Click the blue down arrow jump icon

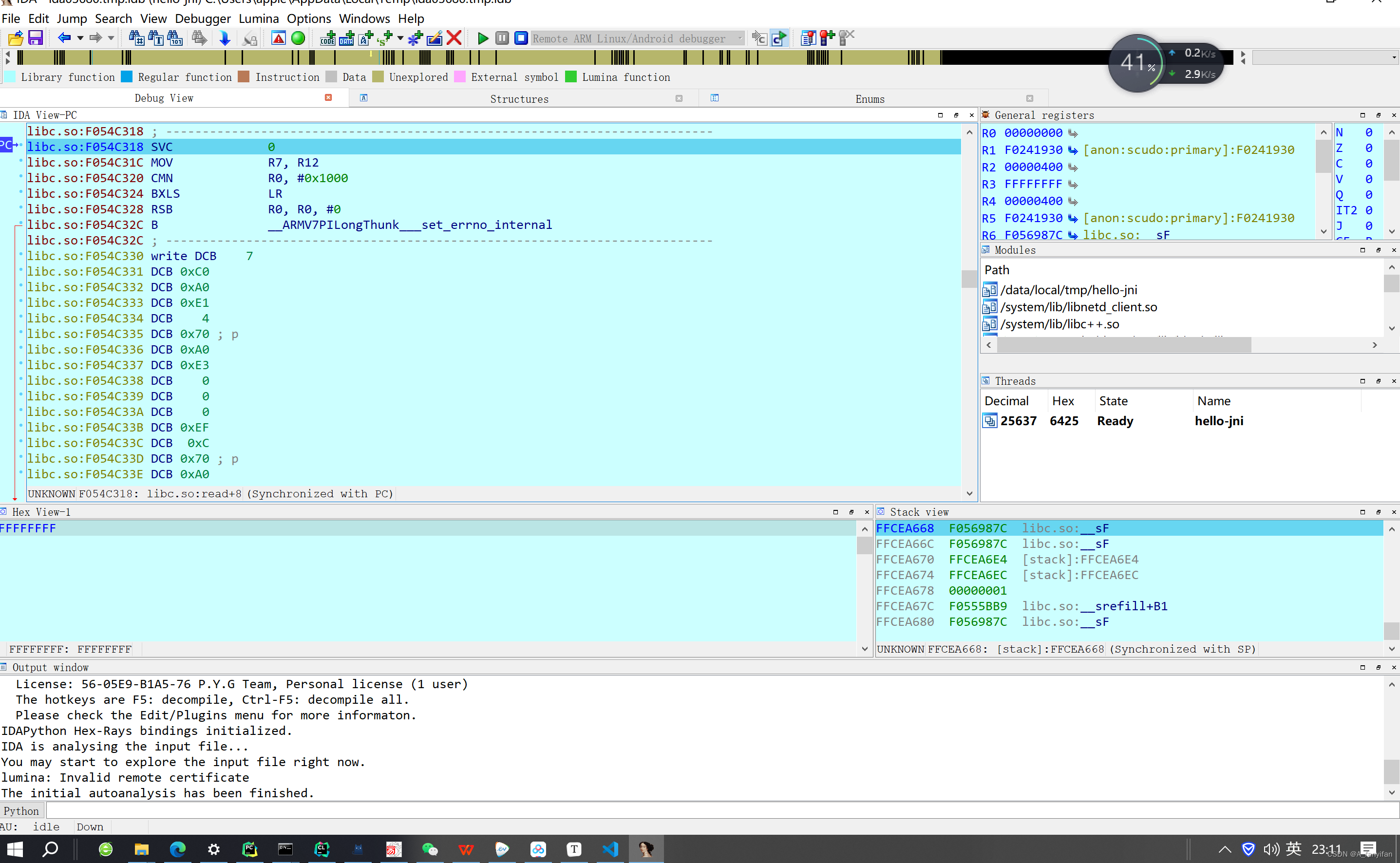224,38
